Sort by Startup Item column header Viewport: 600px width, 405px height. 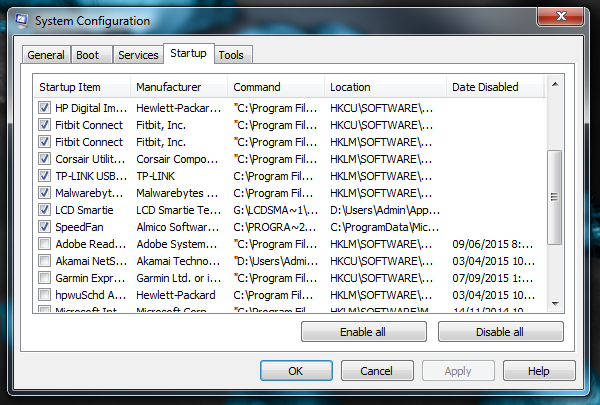[82, 87]
